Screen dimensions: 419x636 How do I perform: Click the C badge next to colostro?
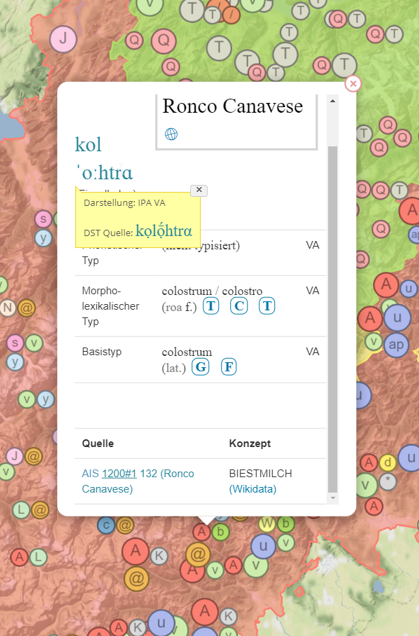[x=239, y=306]
